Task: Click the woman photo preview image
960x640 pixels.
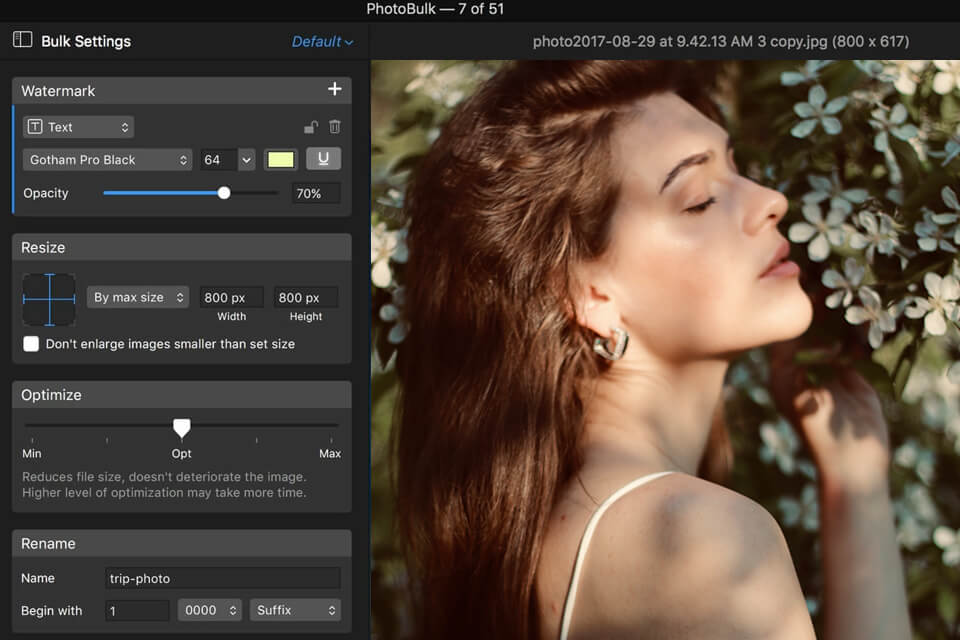Action: coord(666,350)
